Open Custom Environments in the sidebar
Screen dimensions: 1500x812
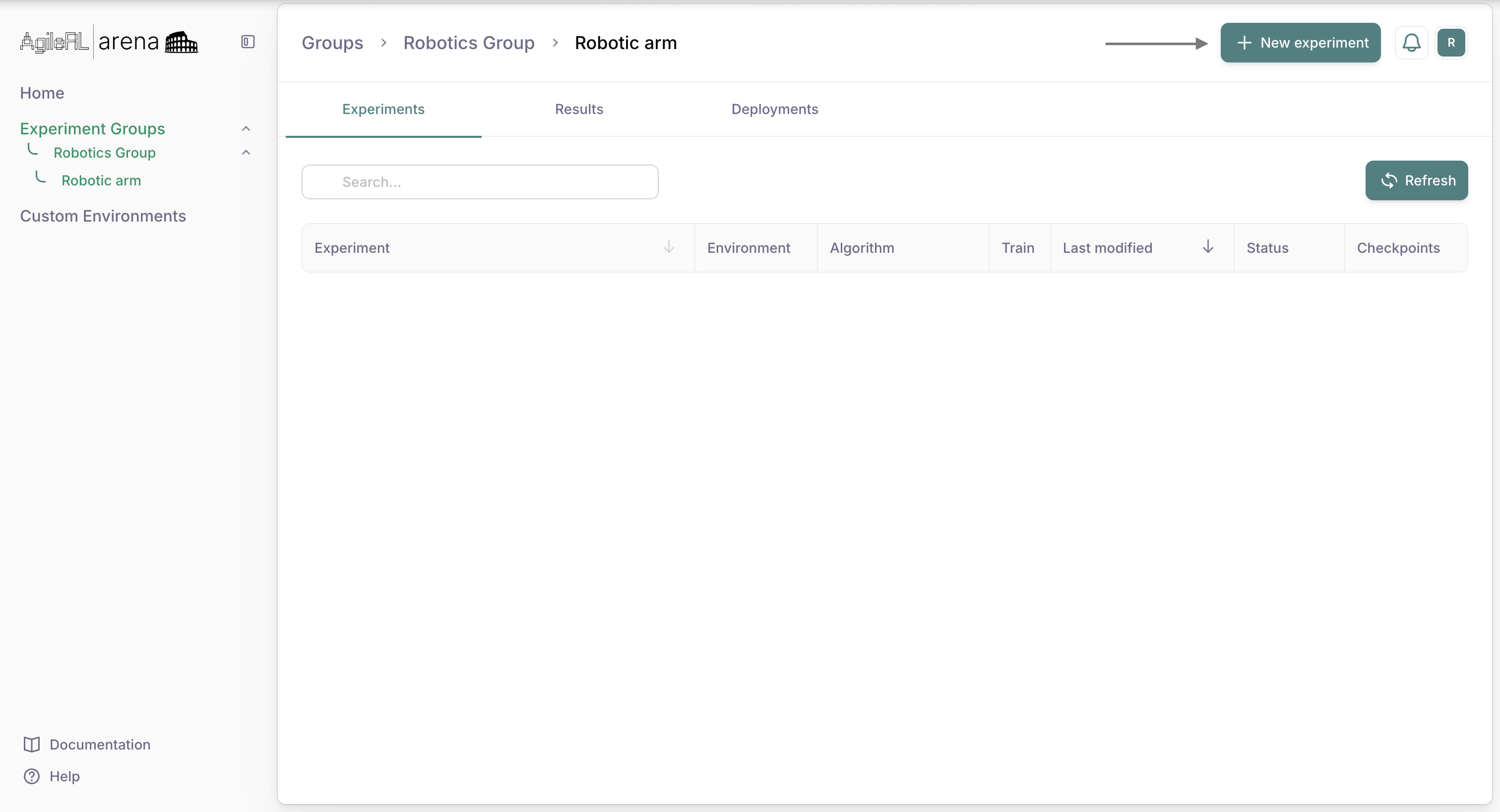[103, 216]
